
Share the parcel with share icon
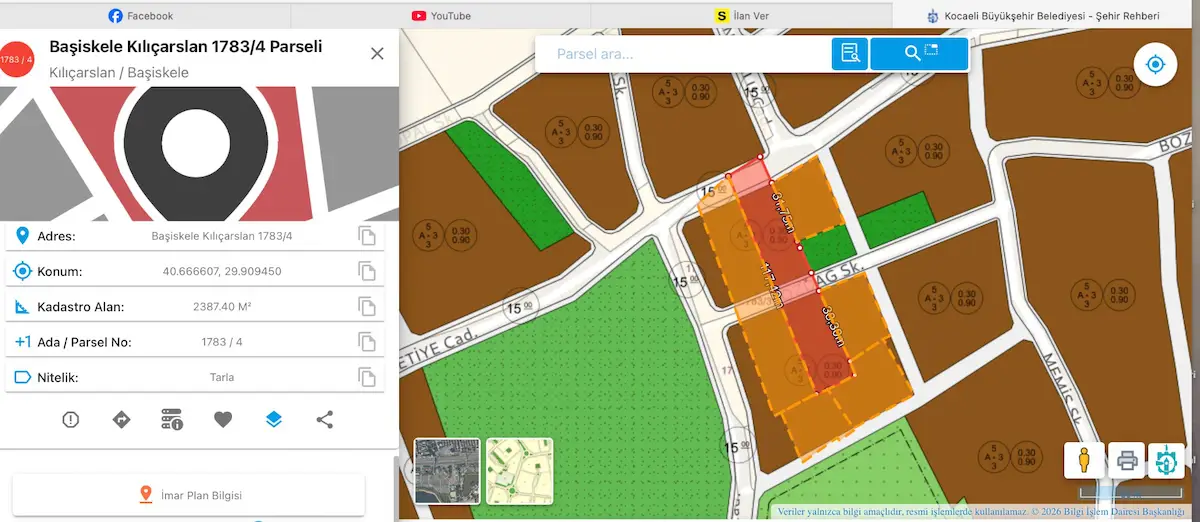pyautogui.click(x=324, y=420)
